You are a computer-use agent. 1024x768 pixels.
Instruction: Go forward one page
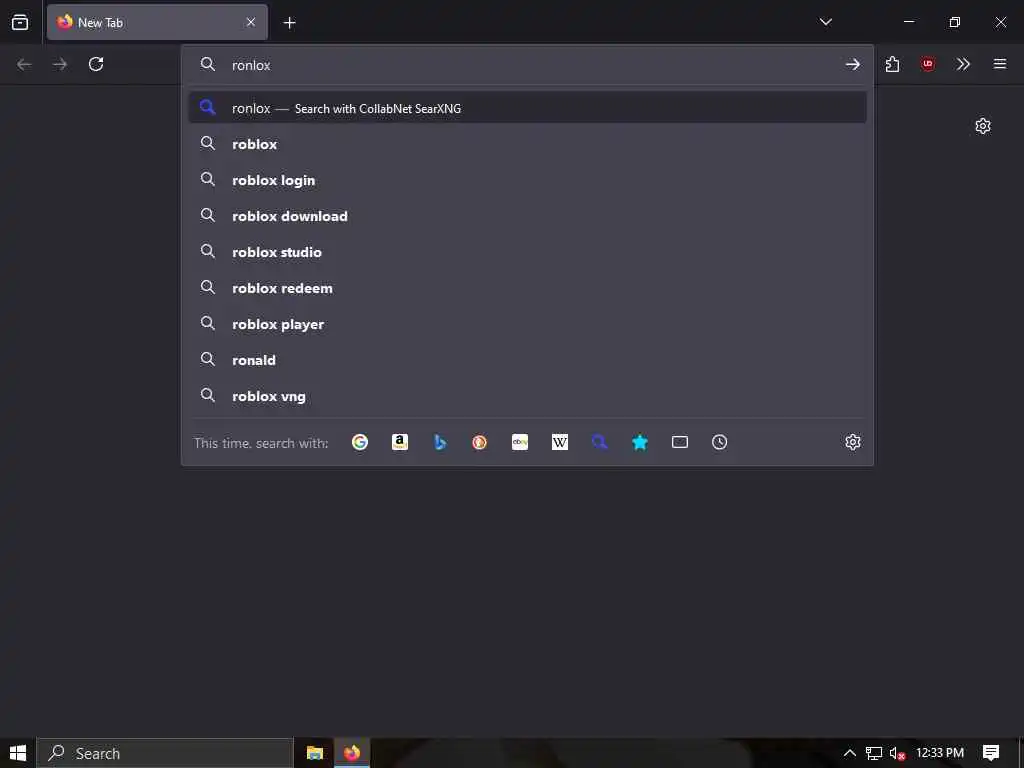[x=60, y=64]
